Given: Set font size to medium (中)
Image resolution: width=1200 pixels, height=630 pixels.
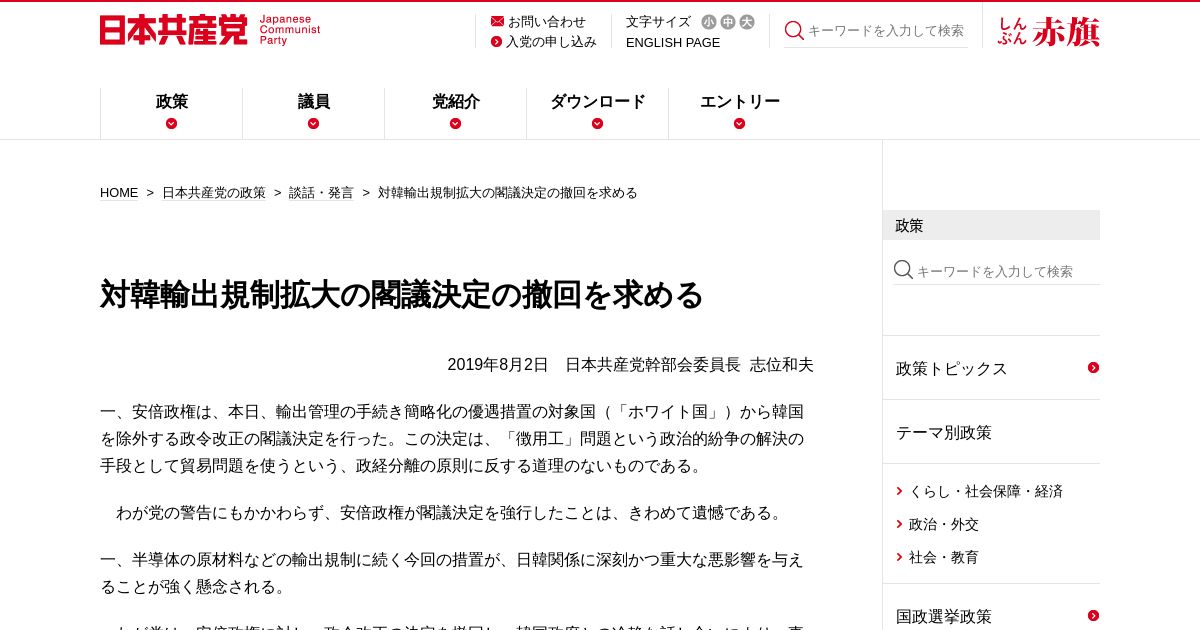Looking at the screenshot, I should (728, 22).
